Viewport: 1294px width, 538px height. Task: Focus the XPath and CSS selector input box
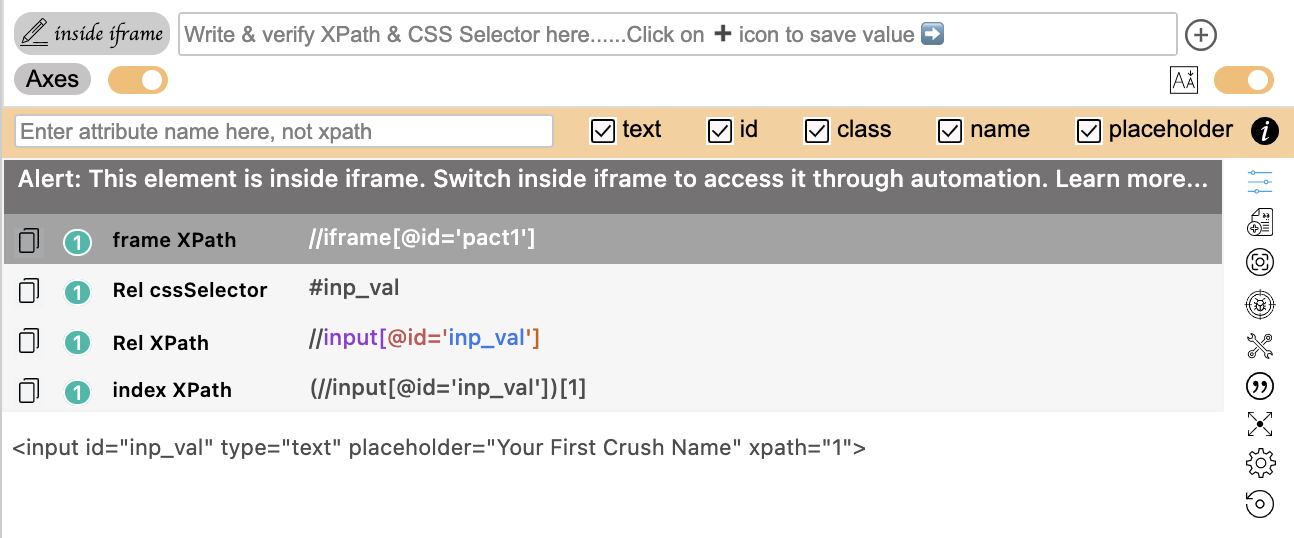[678, 34]
